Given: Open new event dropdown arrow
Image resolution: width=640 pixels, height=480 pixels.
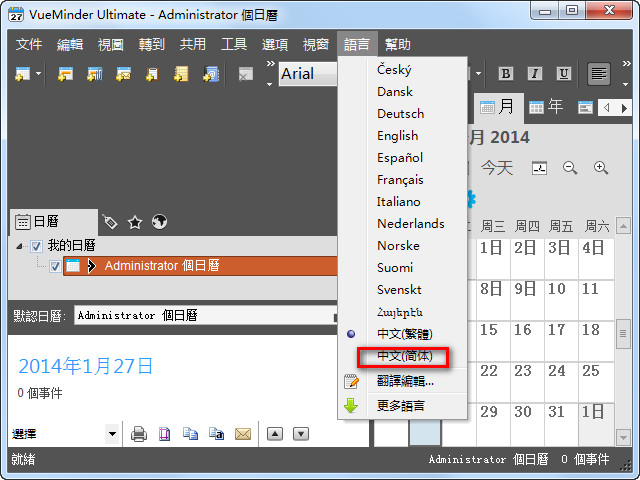Looking at the screenshot, I should coord(38,74).
